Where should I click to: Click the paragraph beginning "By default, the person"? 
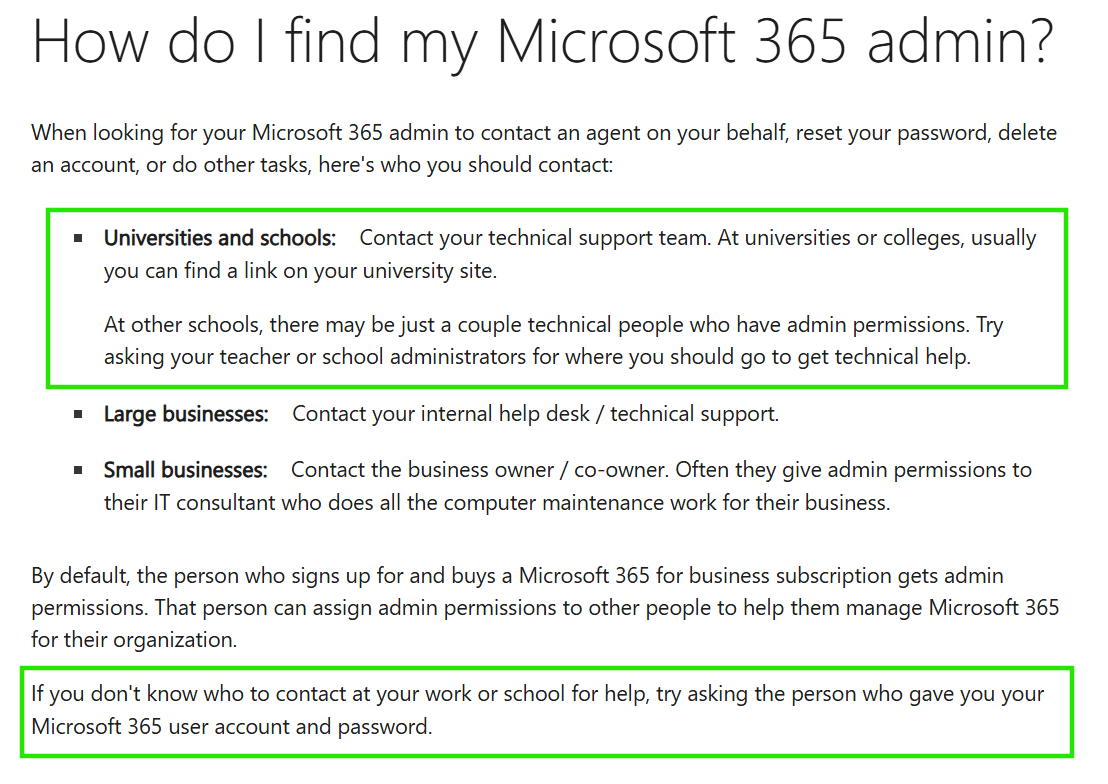[x=545, y=607]
